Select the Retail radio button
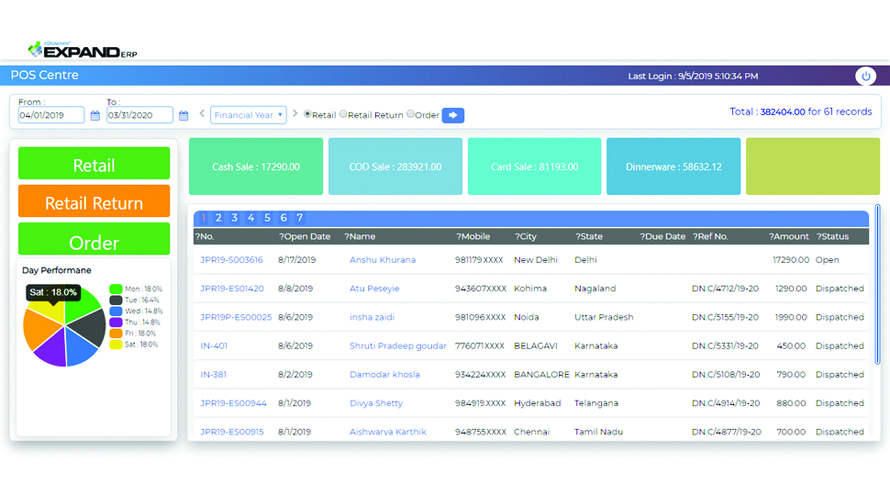Image resolution: width=890 pixels, height=500 pixels. [307, 115]
